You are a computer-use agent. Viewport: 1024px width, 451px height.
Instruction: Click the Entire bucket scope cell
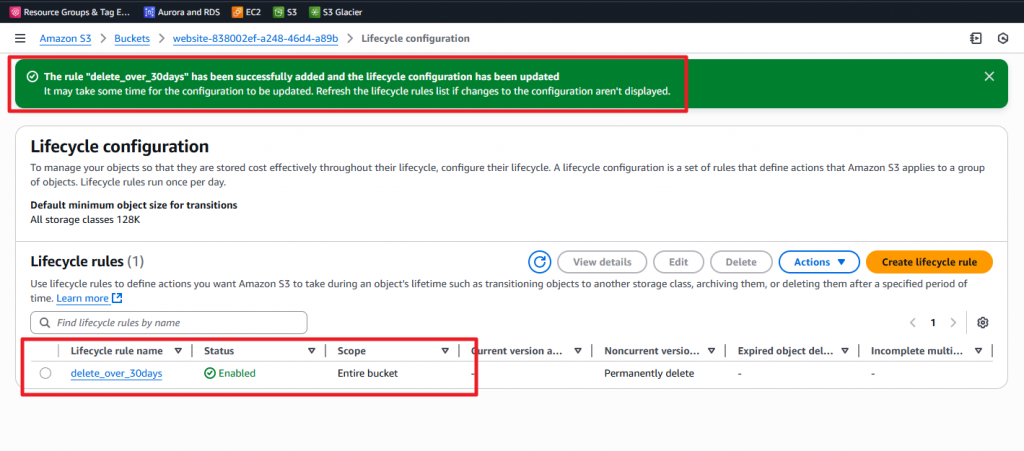[x=368, y=373]
